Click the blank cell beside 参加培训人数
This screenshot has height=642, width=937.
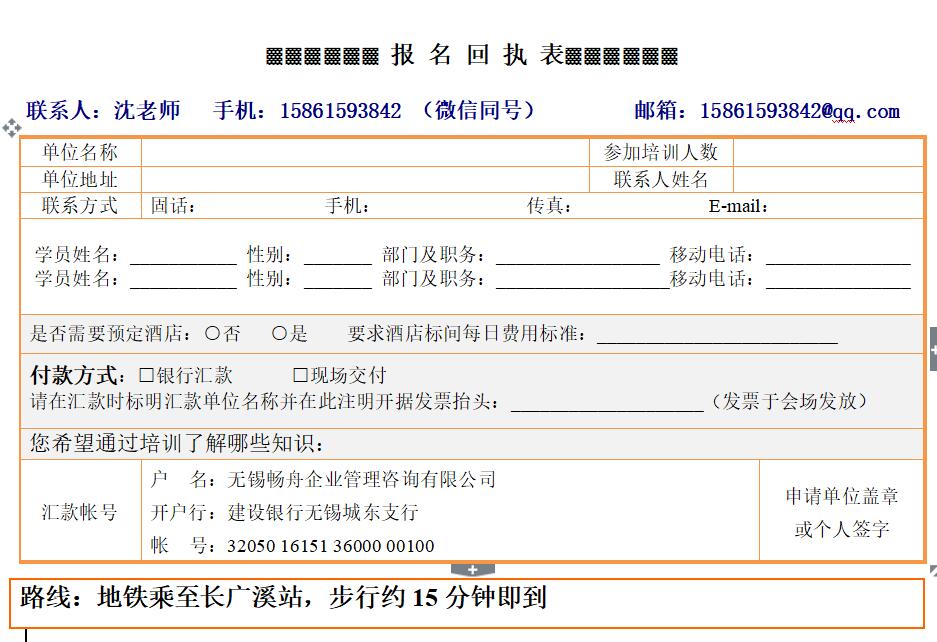(828, 152)
